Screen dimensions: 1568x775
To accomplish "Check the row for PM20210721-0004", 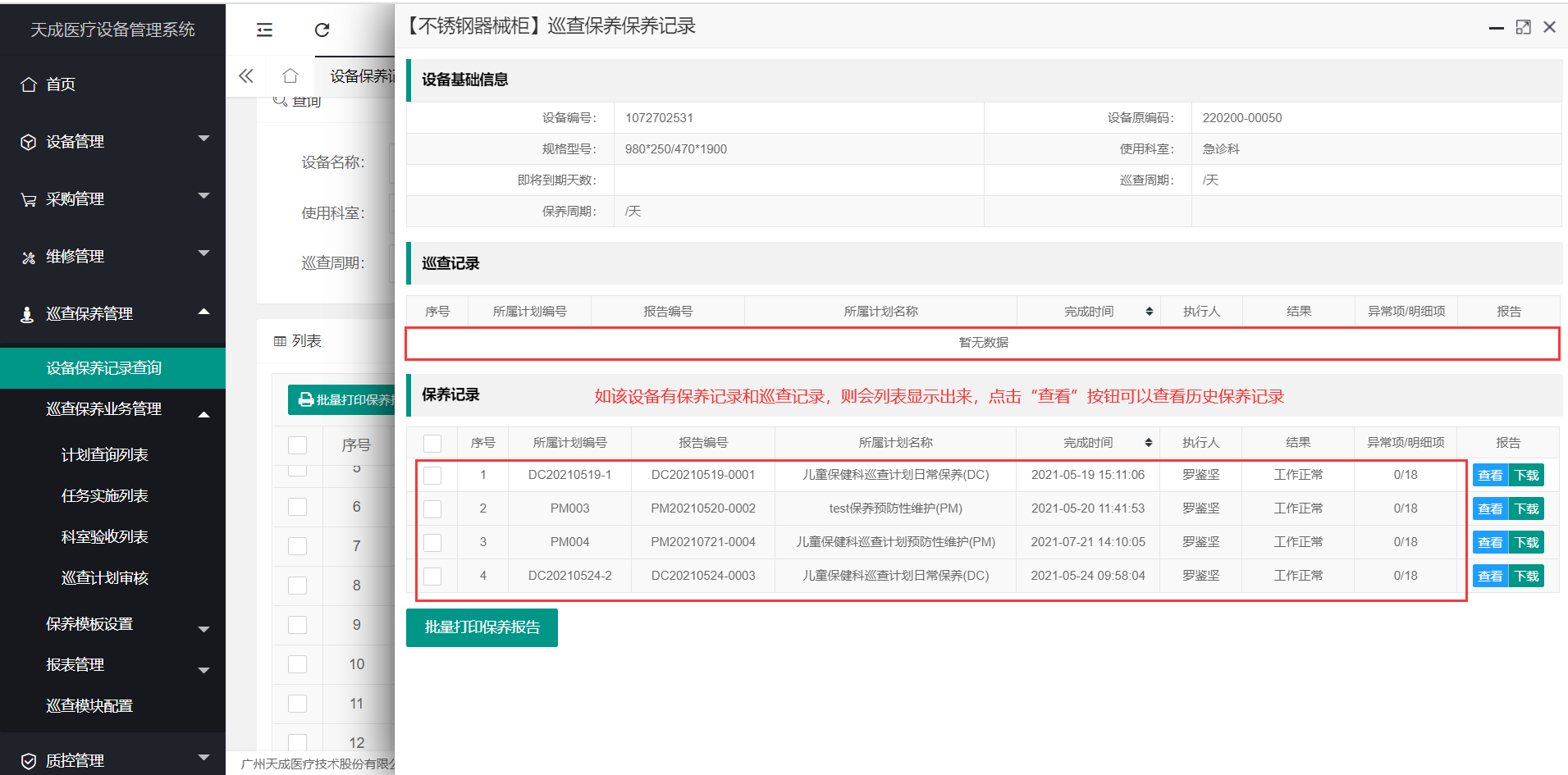I will click(432, 543).
